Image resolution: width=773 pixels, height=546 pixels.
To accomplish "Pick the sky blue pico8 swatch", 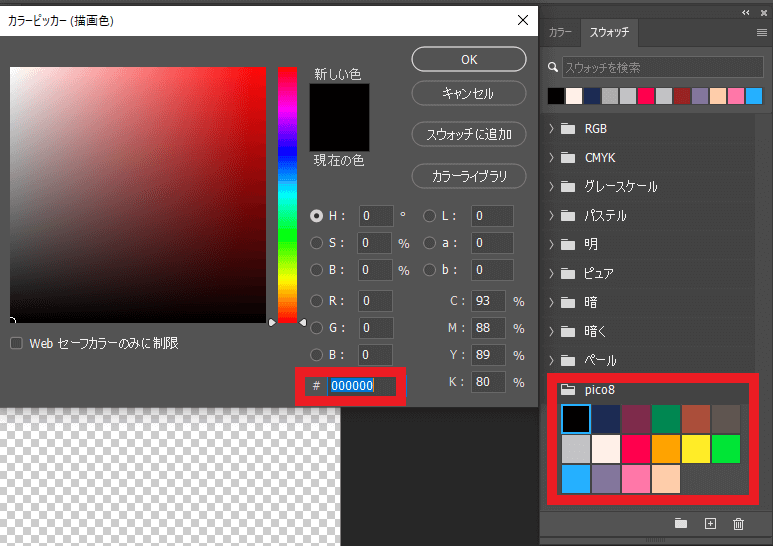I will [576, 479].
